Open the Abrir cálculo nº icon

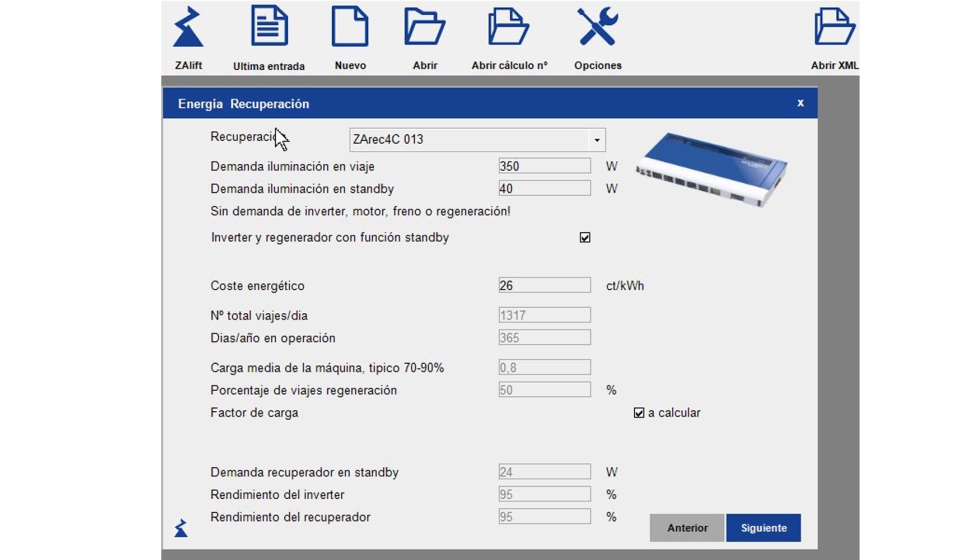click(x=508, y=27)
